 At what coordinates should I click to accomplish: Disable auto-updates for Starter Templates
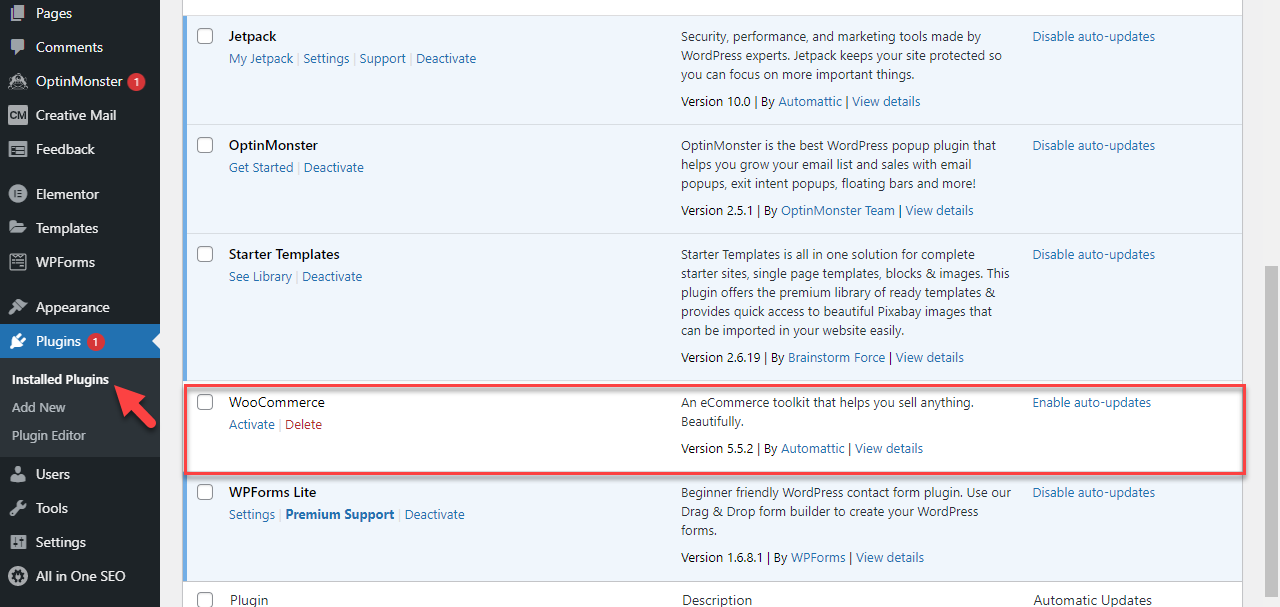(x=1094, y=254)
